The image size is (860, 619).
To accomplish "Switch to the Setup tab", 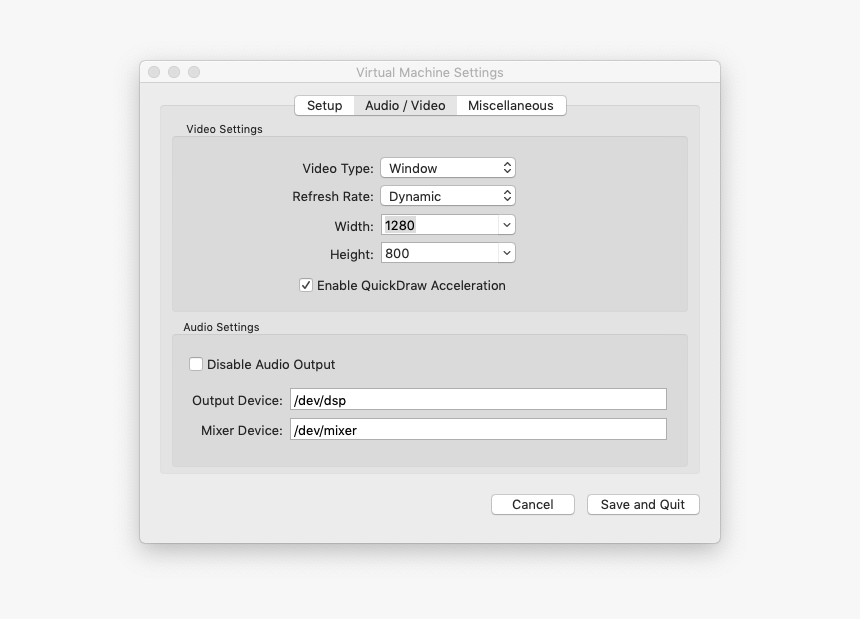I will [324, 105].
